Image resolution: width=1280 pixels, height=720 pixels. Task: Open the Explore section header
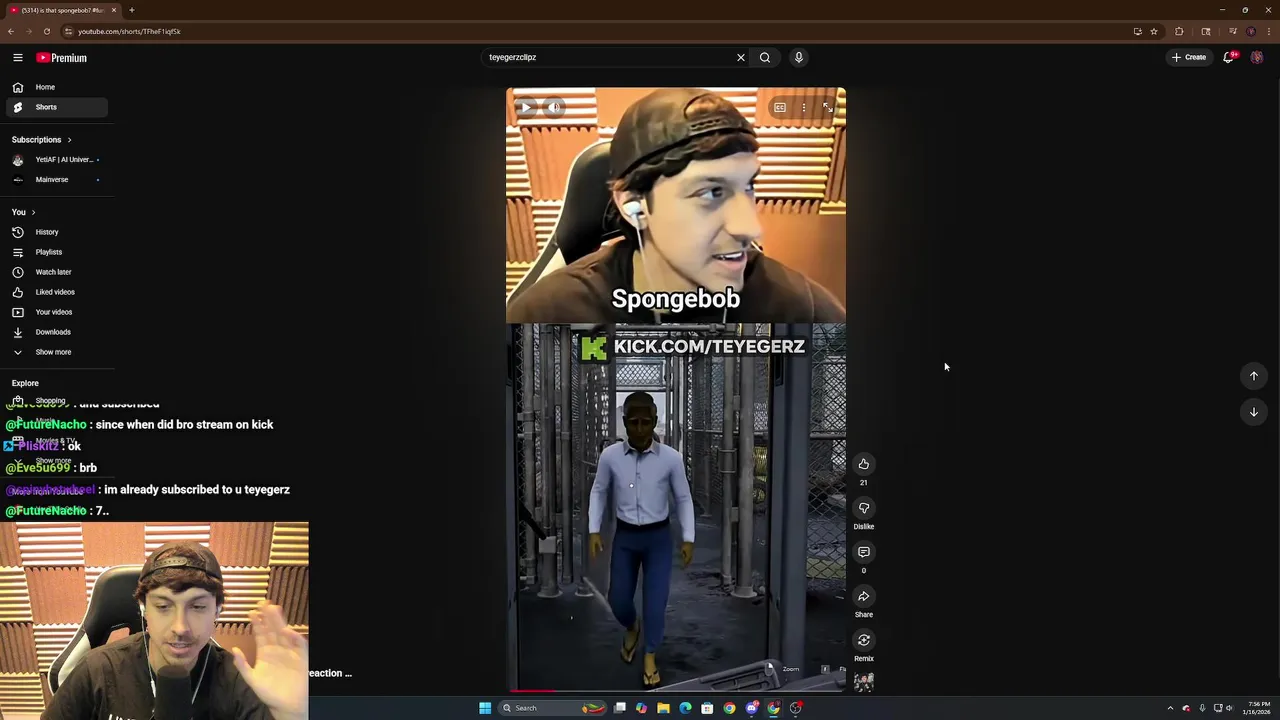click(x=25, y=383)
